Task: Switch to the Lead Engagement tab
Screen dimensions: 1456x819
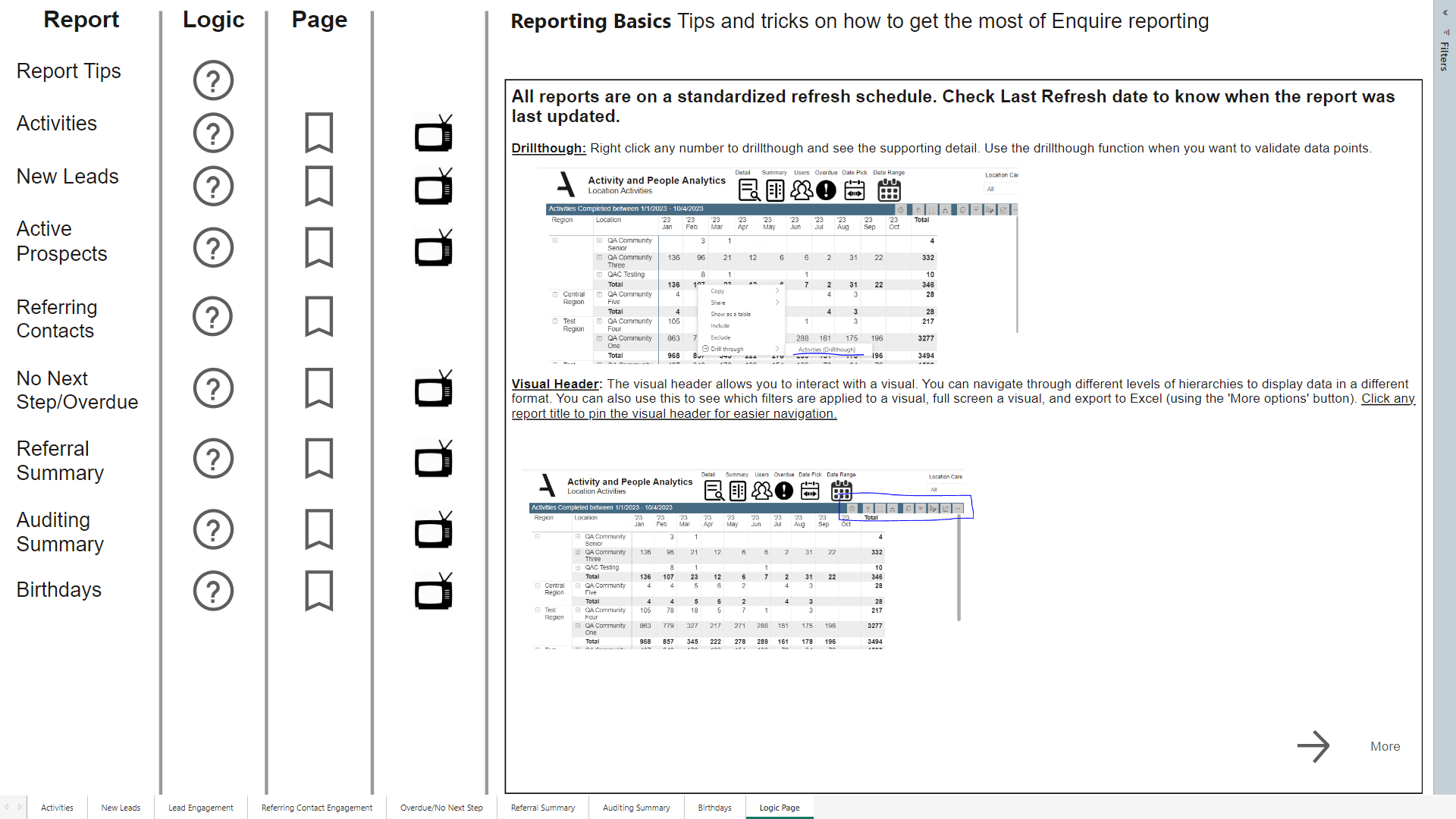Action: coord(200,808)
